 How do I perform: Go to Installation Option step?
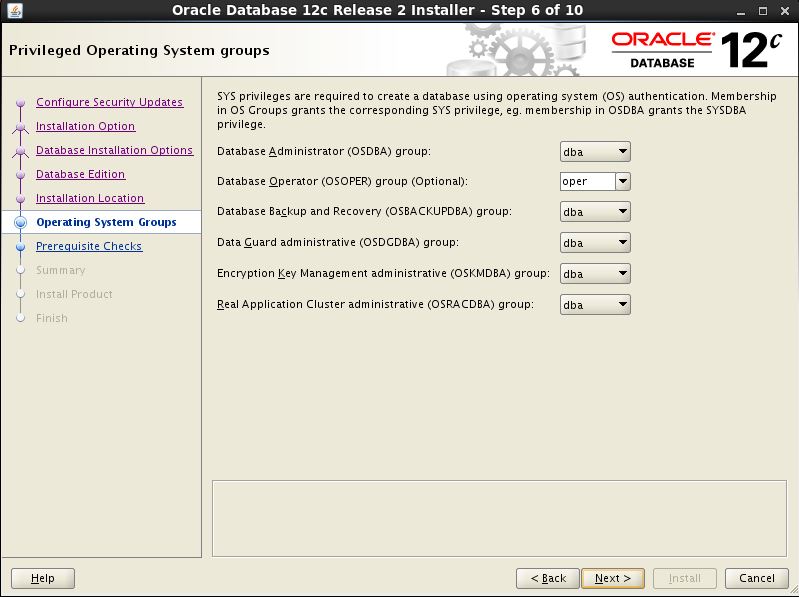click(x=85, y=126)
